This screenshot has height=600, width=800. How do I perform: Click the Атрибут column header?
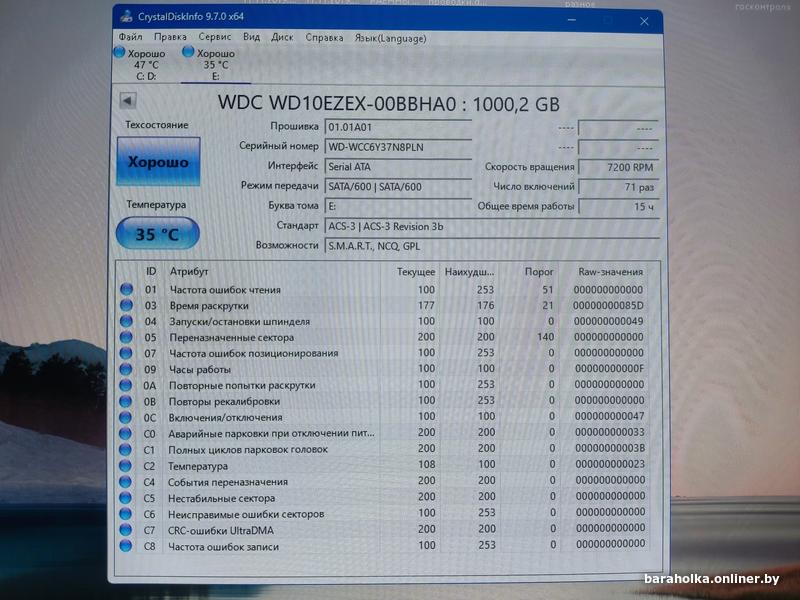[x=189, y=271]
